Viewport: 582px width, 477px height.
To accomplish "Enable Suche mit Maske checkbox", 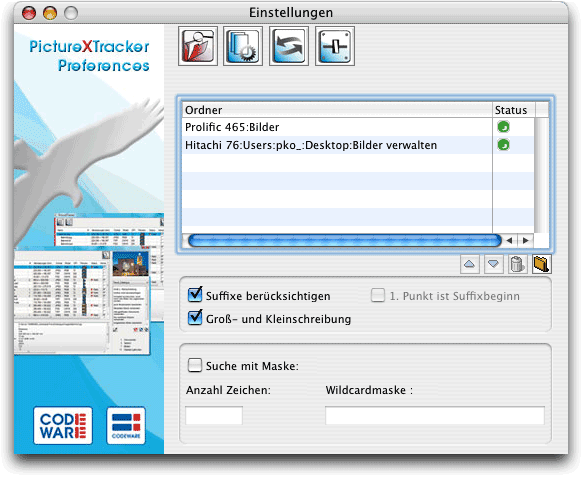I will pyautogui.click(x=194, y=365).
